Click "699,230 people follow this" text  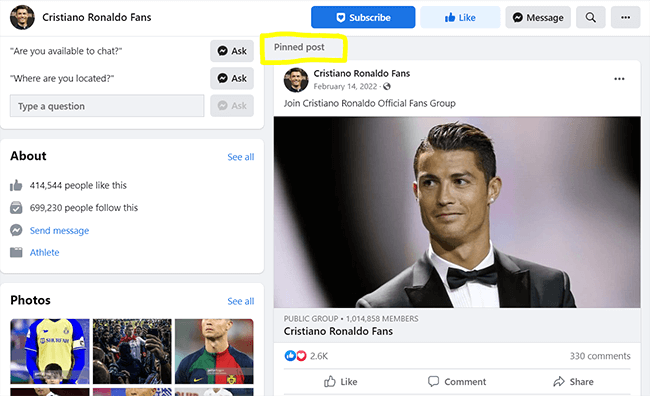point(84,208)
